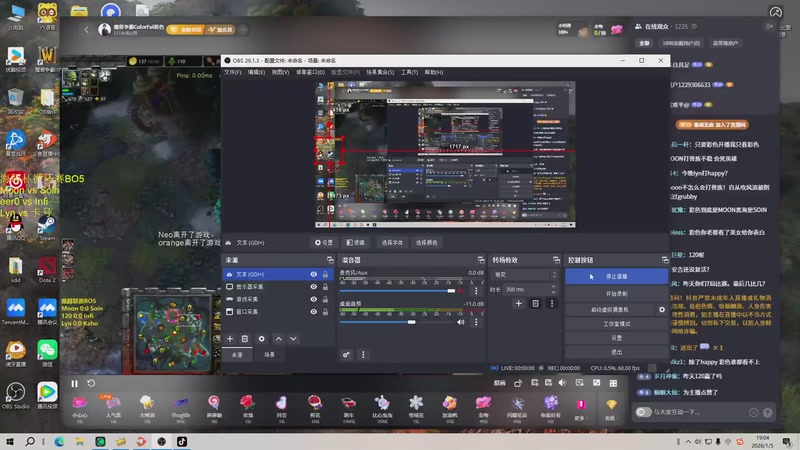Switch to the 来源 tab
Screen dimensions: 800x450
point(237,355)
